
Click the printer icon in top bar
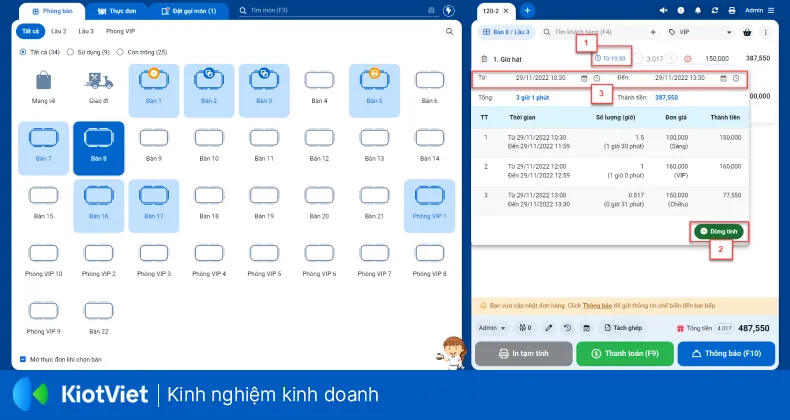731,10
